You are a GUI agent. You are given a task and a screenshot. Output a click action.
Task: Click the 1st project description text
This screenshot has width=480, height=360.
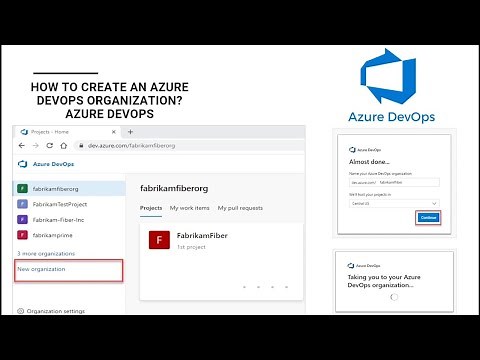coord(191,247)
